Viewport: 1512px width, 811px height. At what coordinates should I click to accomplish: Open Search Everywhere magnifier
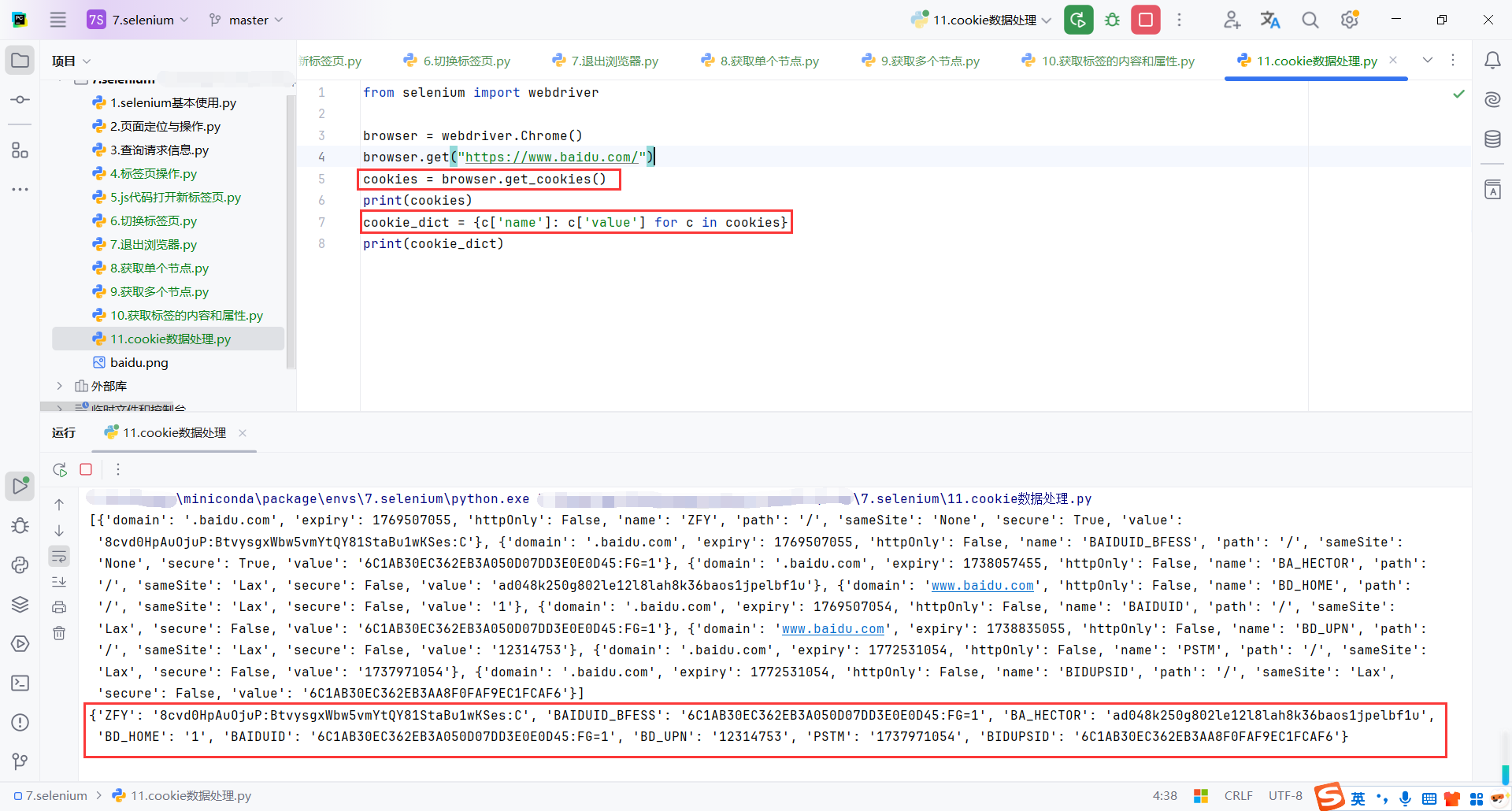pyautogui.click(x=1310, y=20)
